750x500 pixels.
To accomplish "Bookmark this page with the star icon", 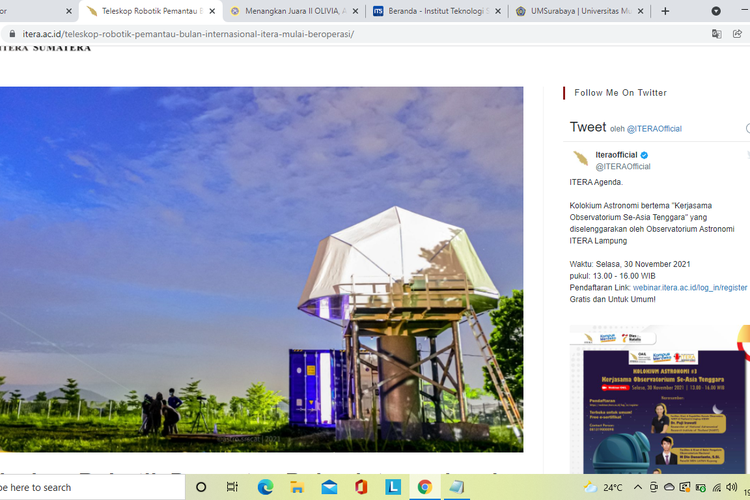I will [x=738, y=34].
